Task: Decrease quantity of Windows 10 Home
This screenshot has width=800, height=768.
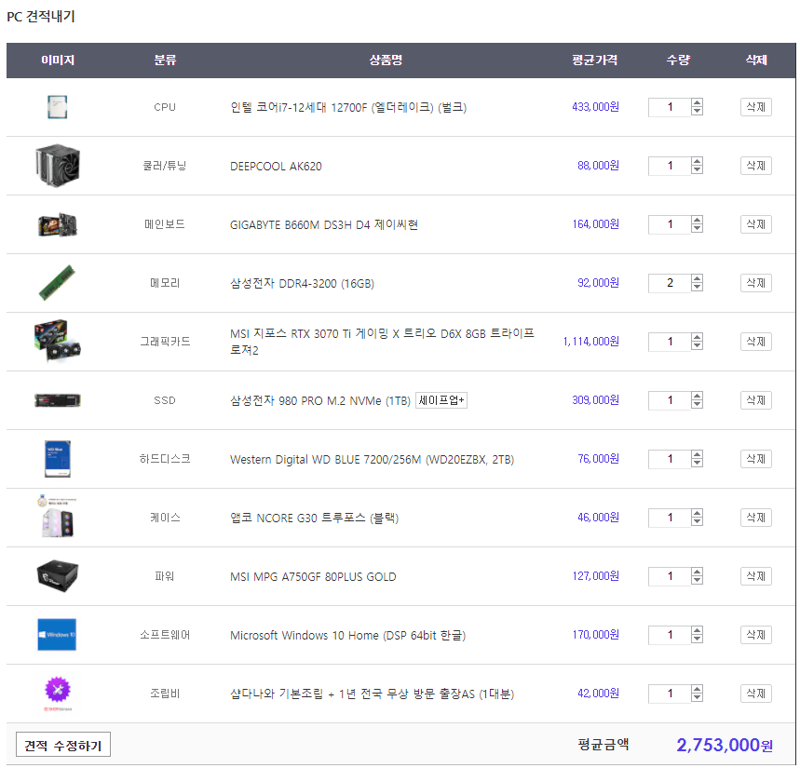Action: coord(696,639)
